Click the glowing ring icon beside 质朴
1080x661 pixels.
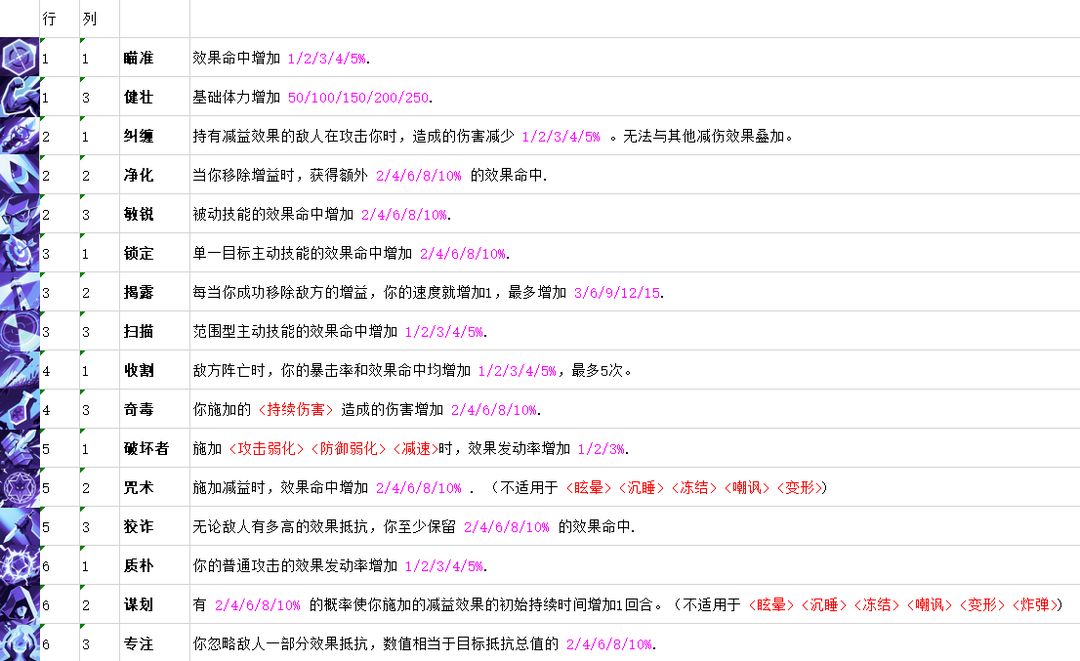point(19,566)
